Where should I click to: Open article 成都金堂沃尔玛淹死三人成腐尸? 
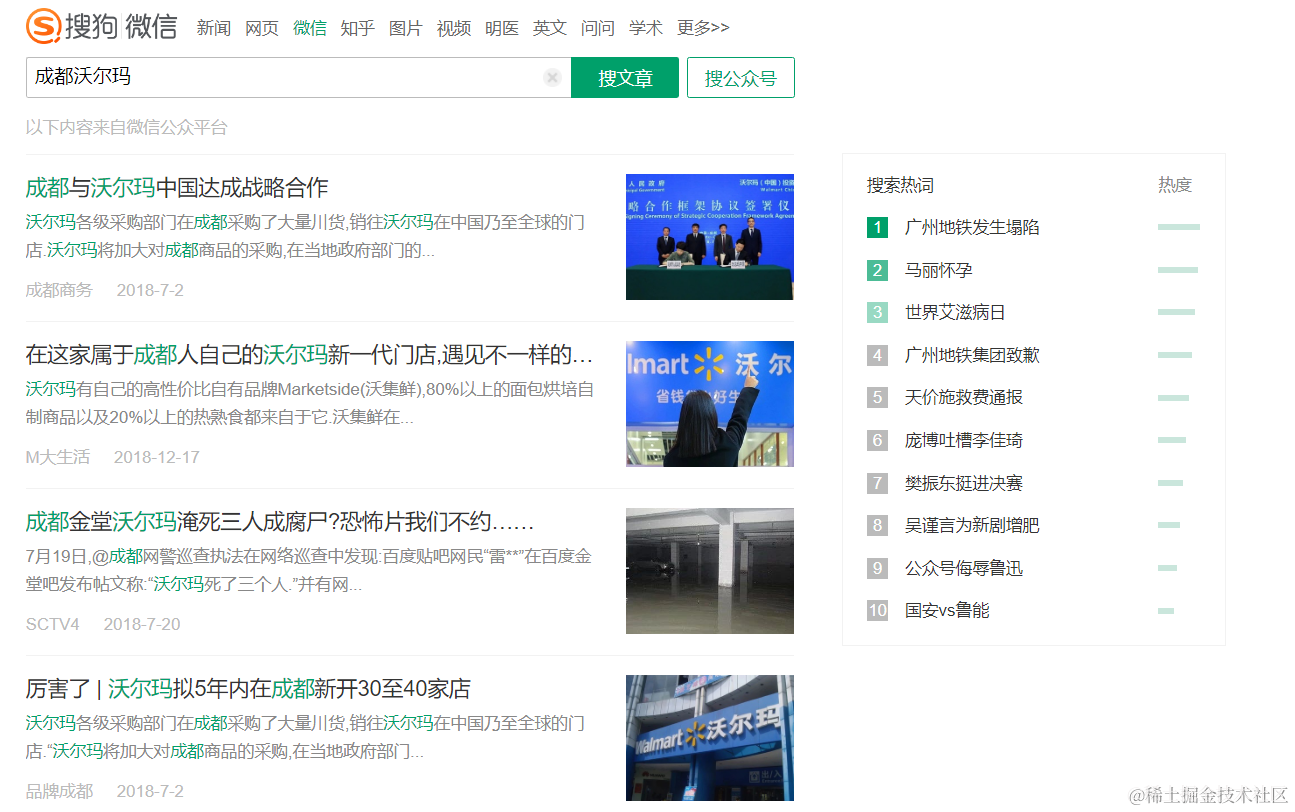click(280, 522)
